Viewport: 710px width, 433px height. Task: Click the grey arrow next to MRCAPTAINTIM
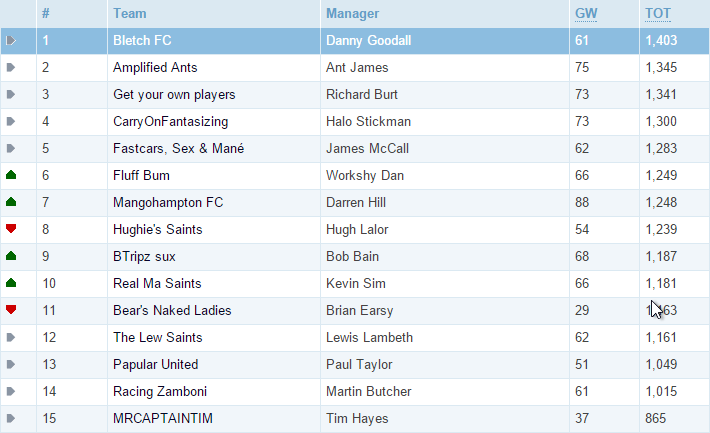point(11,418)
